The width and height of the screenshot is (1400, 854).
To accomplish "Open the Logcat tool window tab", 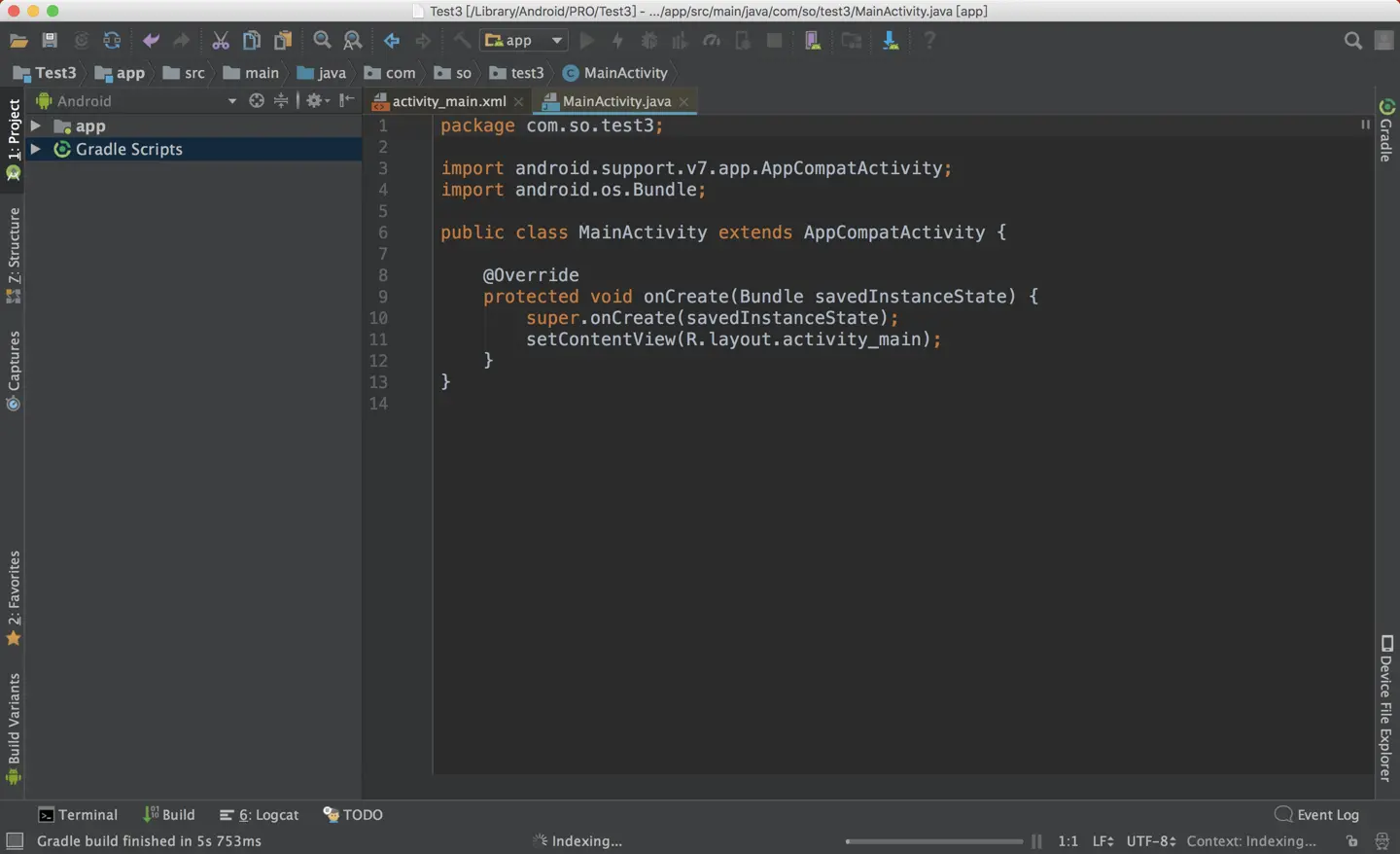I will point(260,815).
